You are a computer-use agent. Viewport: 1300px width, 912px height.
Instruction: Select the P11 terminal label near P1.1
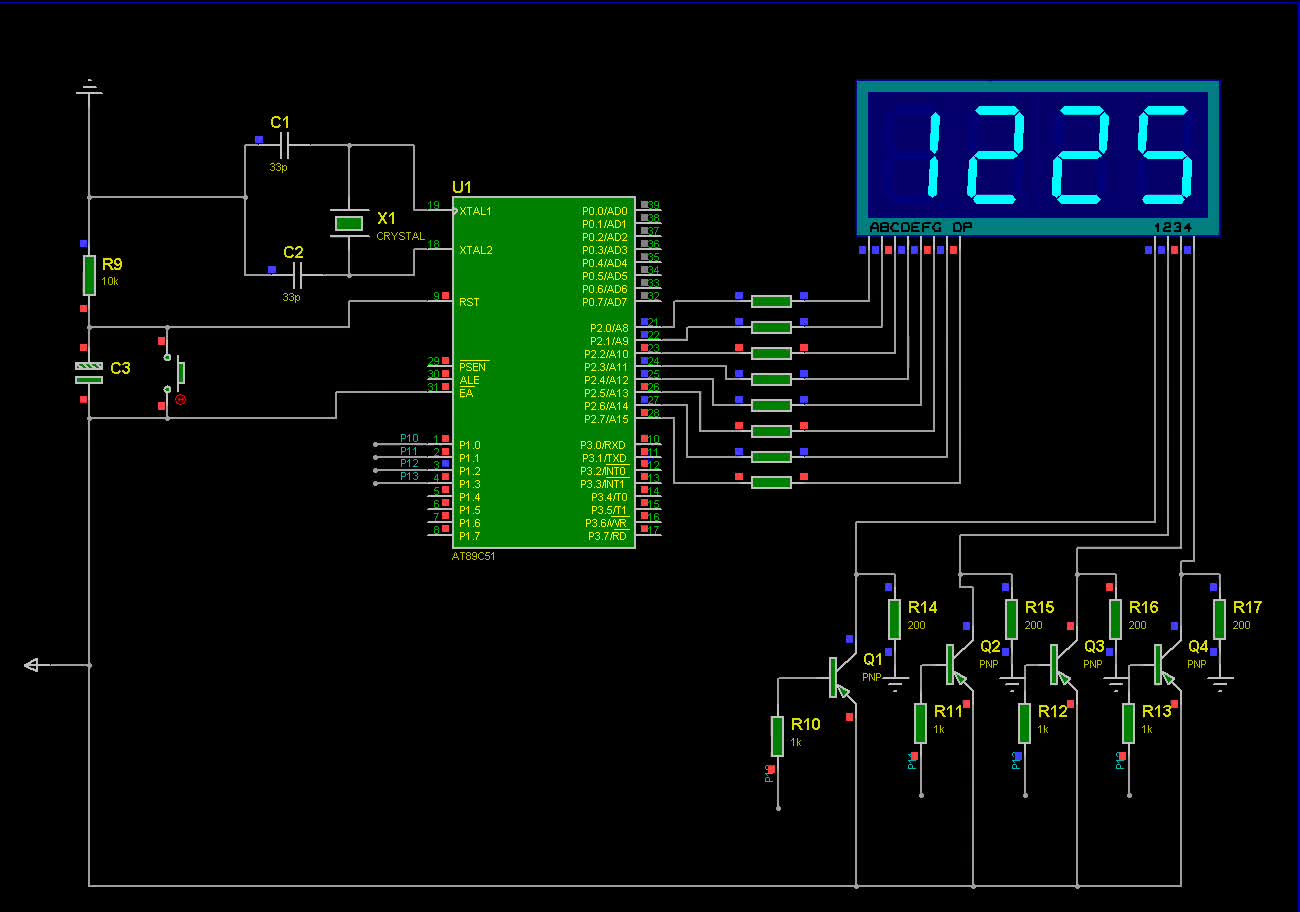click(x=409, y=451)
